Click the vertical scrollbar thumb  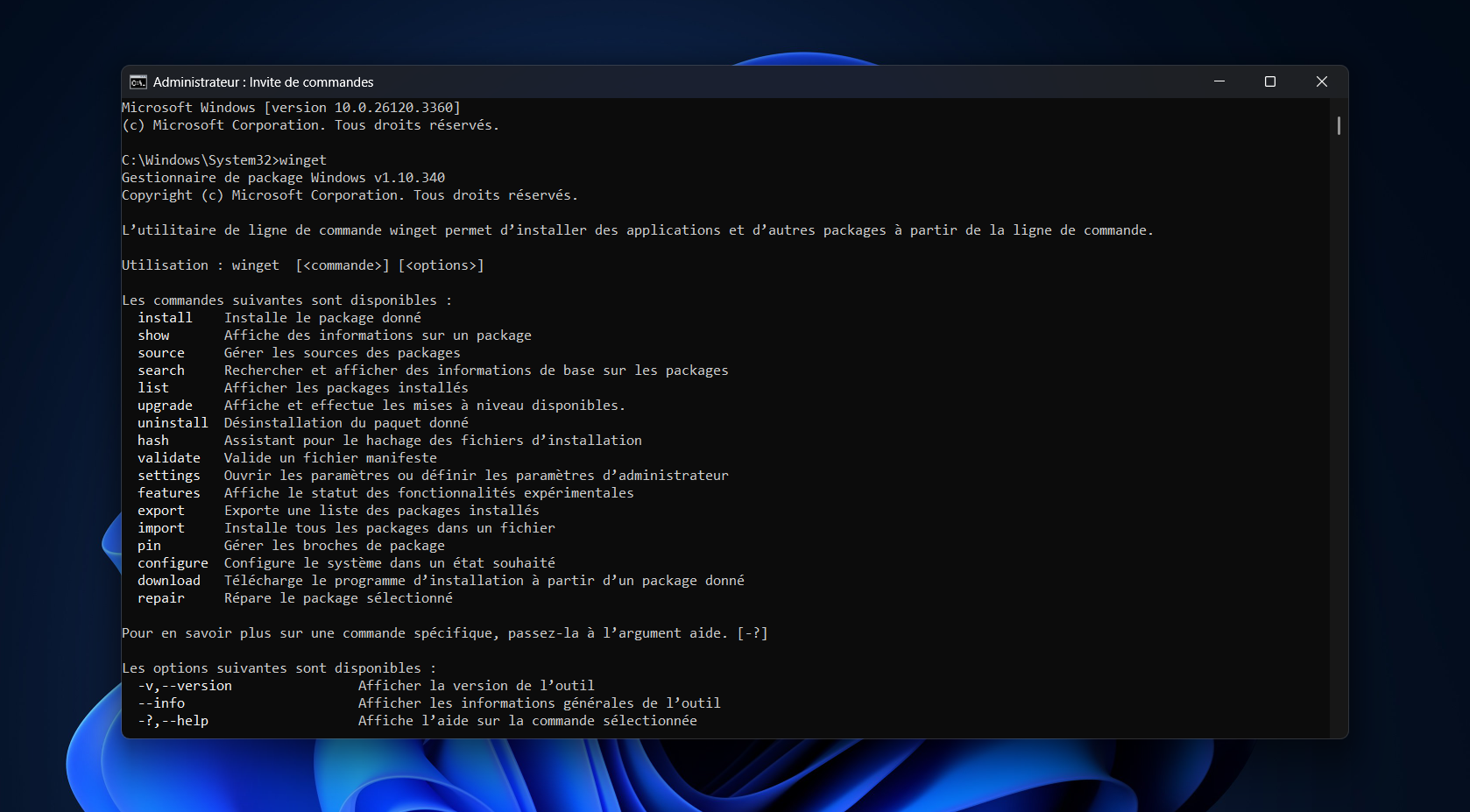pos(1338,125)
